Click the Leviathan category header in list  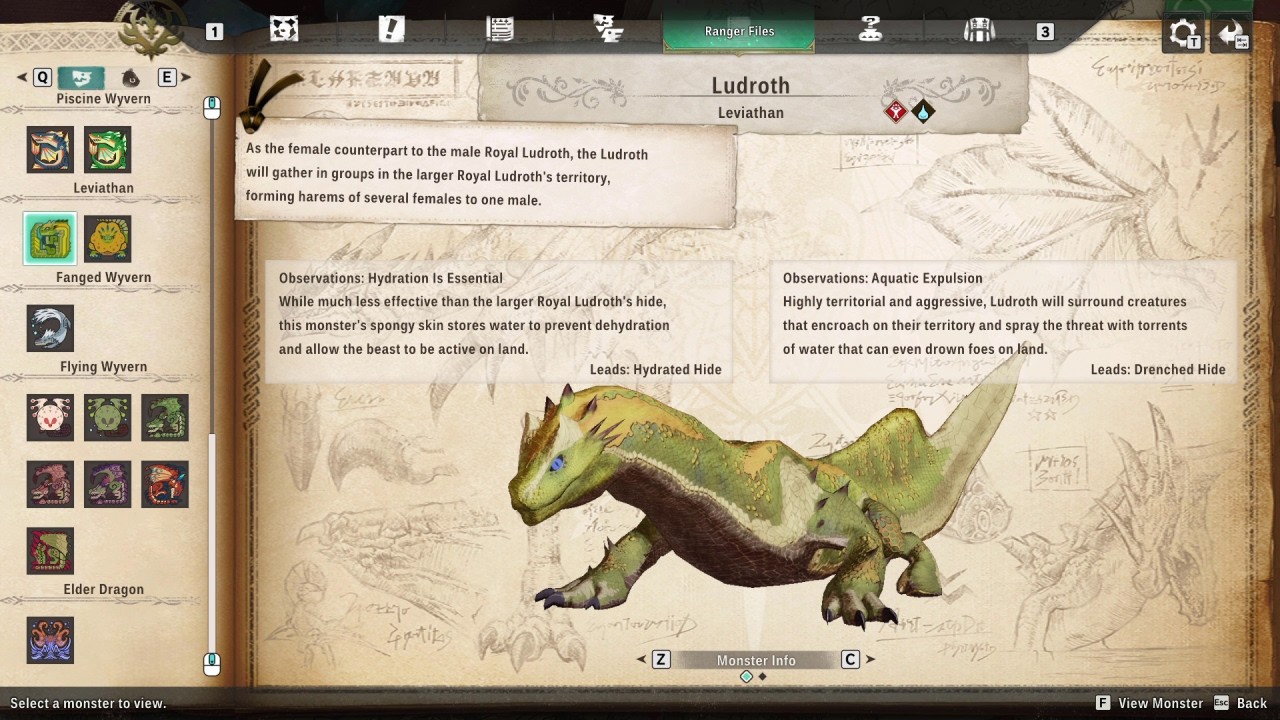[x=103, y=188]
